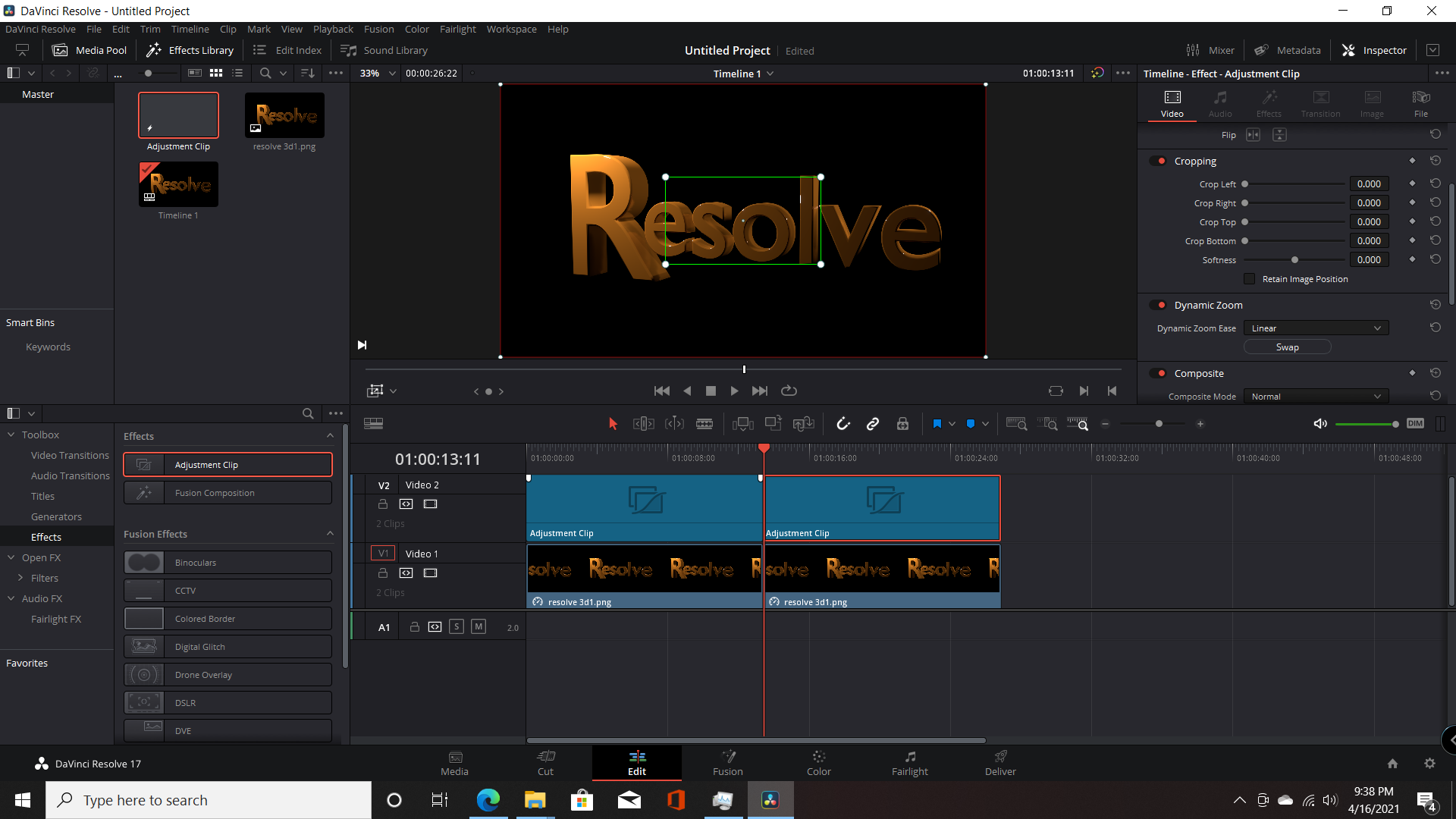Collapse the Open FX tree
The width and height of the screenshot is (1456, 819).
point(11,557)
